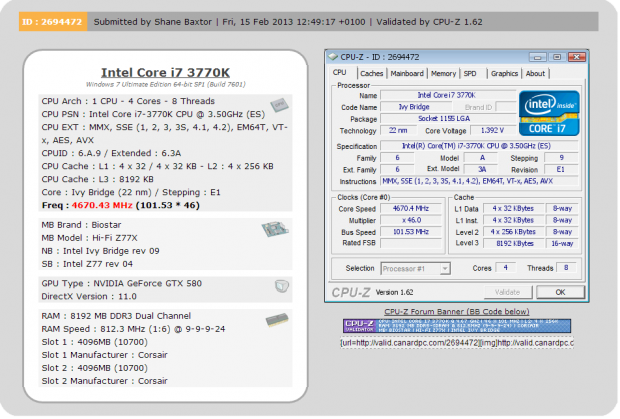
Task: Click the Ext. Model value 3A
Action: pyautogui.click(x=482, y=170)
